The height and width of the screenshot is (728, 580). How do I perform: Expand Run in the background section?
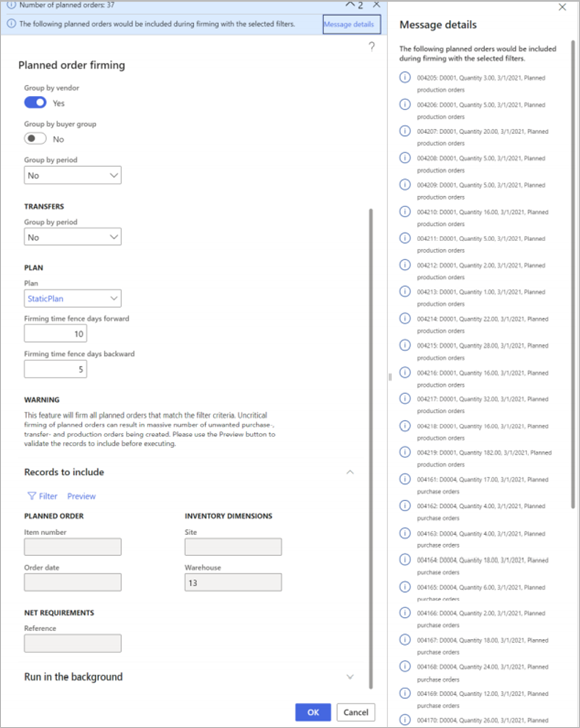(x=350, y=677)
